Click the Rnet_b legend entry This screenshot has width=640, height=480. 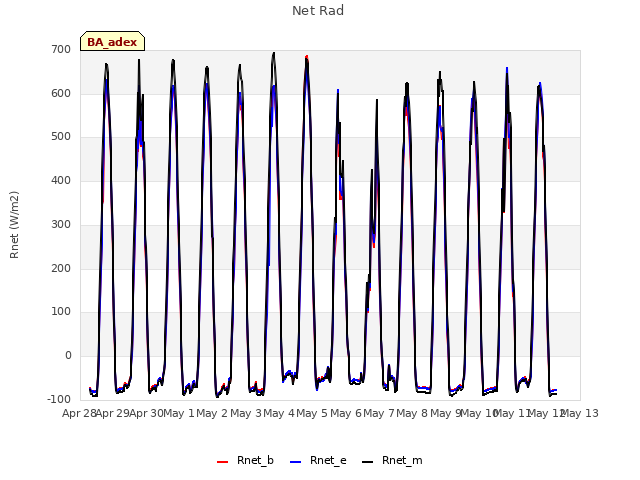coord(245,460)
